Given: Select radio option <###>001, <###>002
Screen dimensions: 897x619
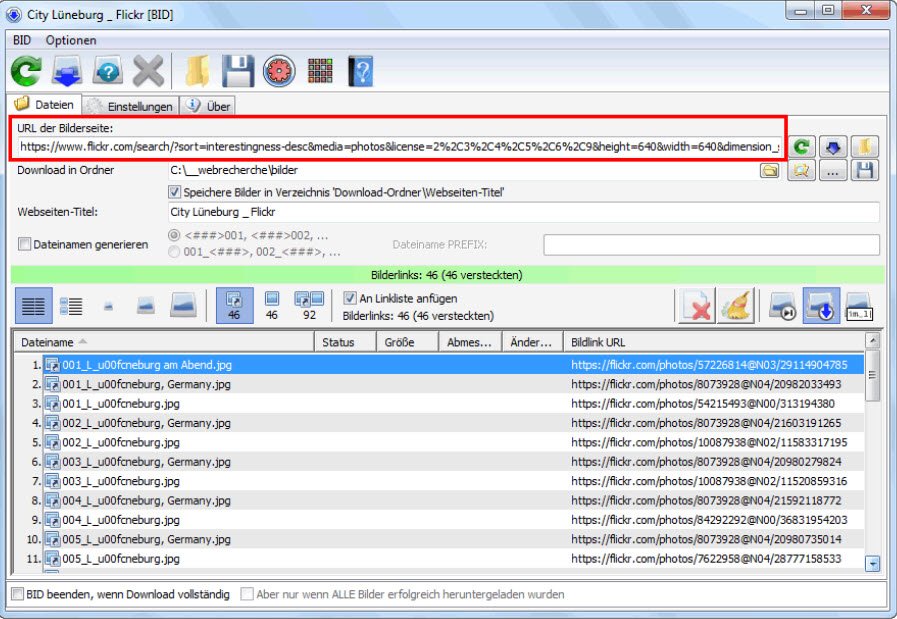Looking at the screenshot, I should pos(174,235).
